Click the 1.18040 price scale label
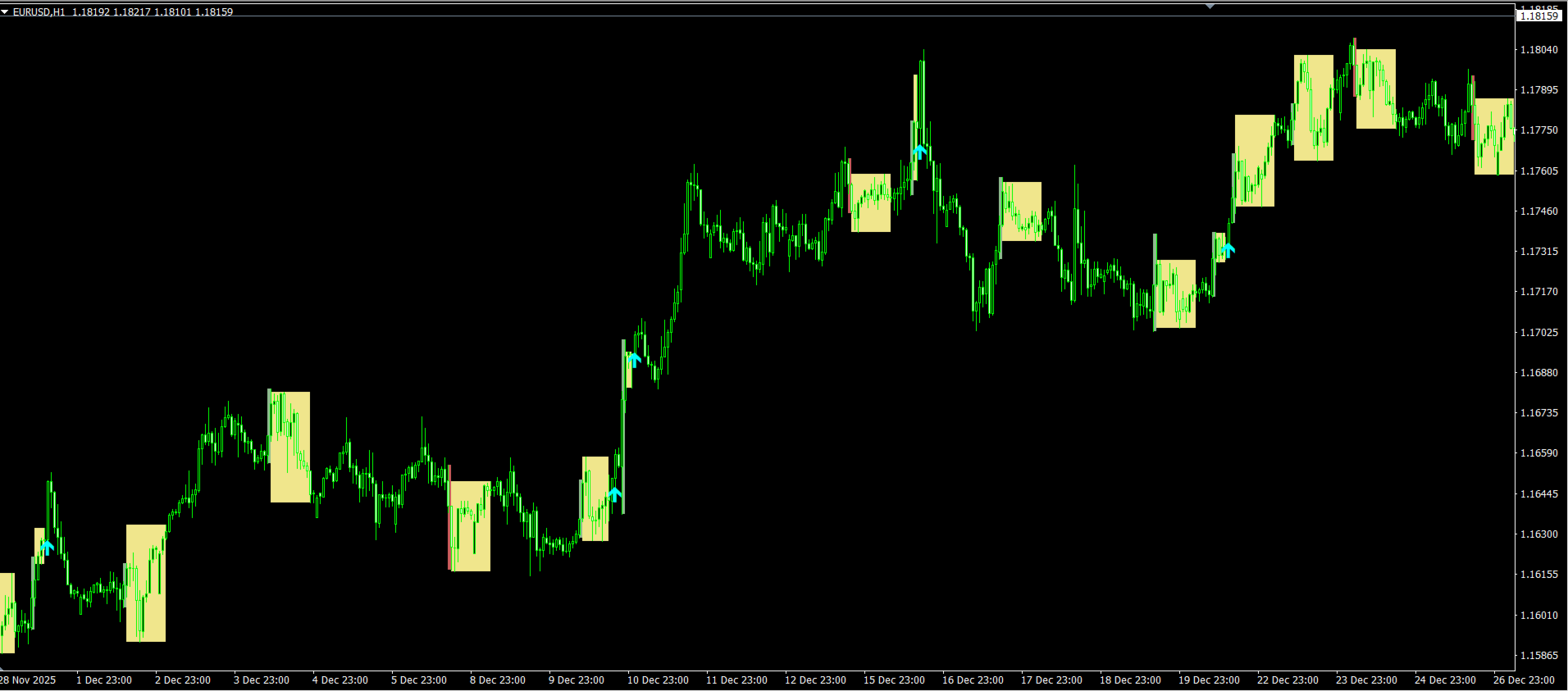The width and height of the screenshot is (1568, 691). pyautogui.click(x=1539, y=50)
